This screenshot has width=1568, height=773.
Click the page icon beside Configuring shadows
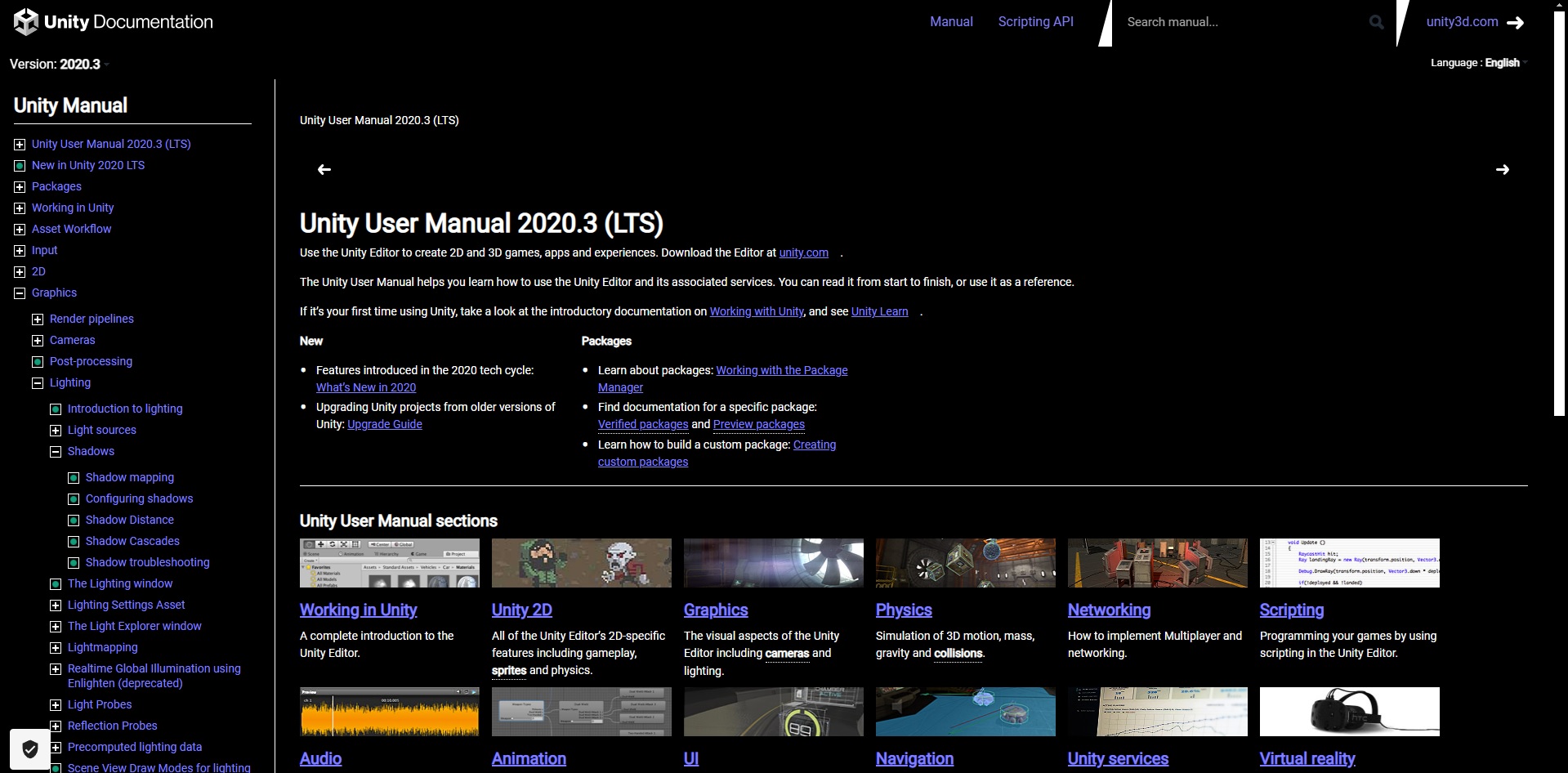pos(74,499)
